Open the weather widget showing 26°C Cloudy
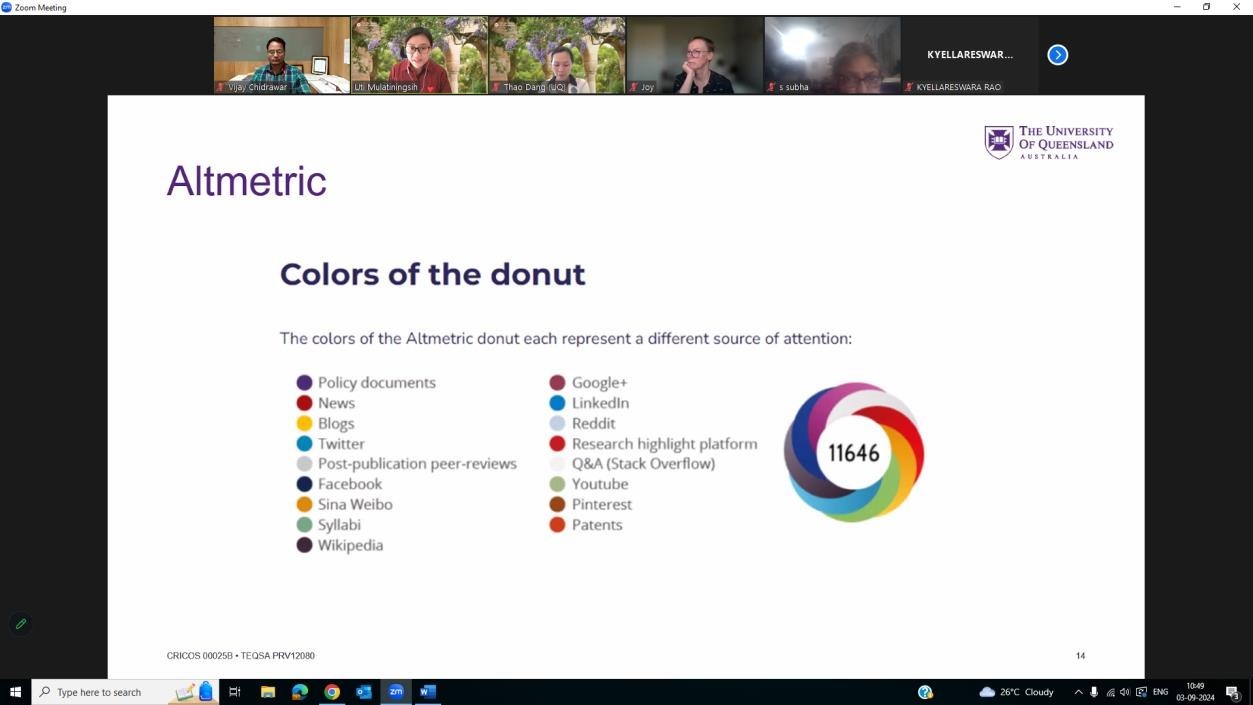 (1016, 692)
